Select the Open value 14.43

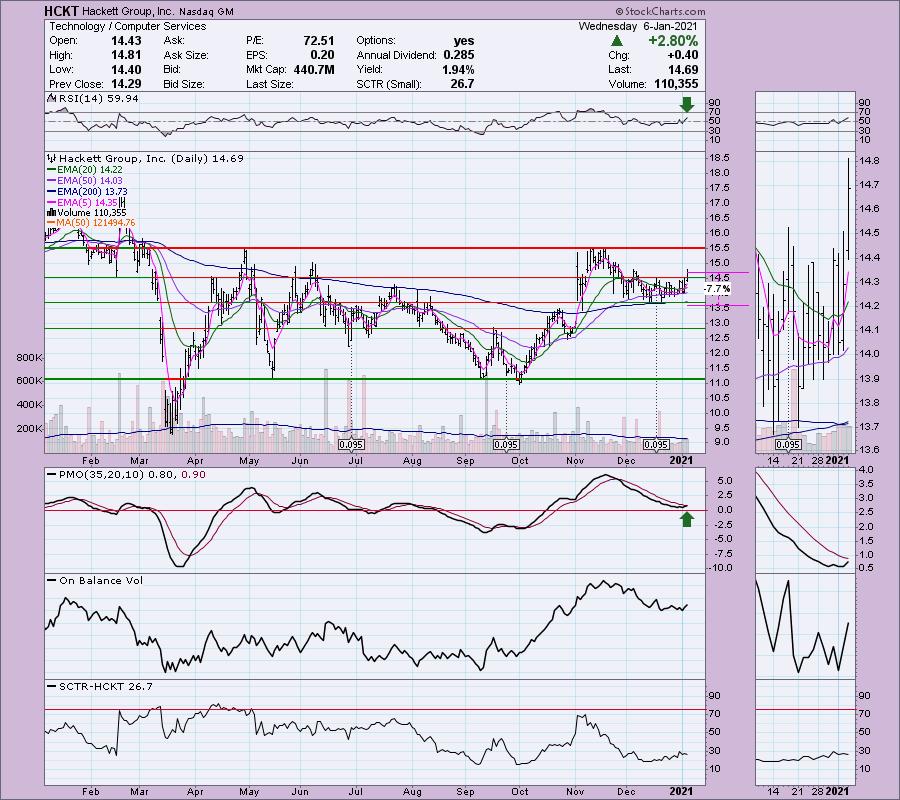126,41
